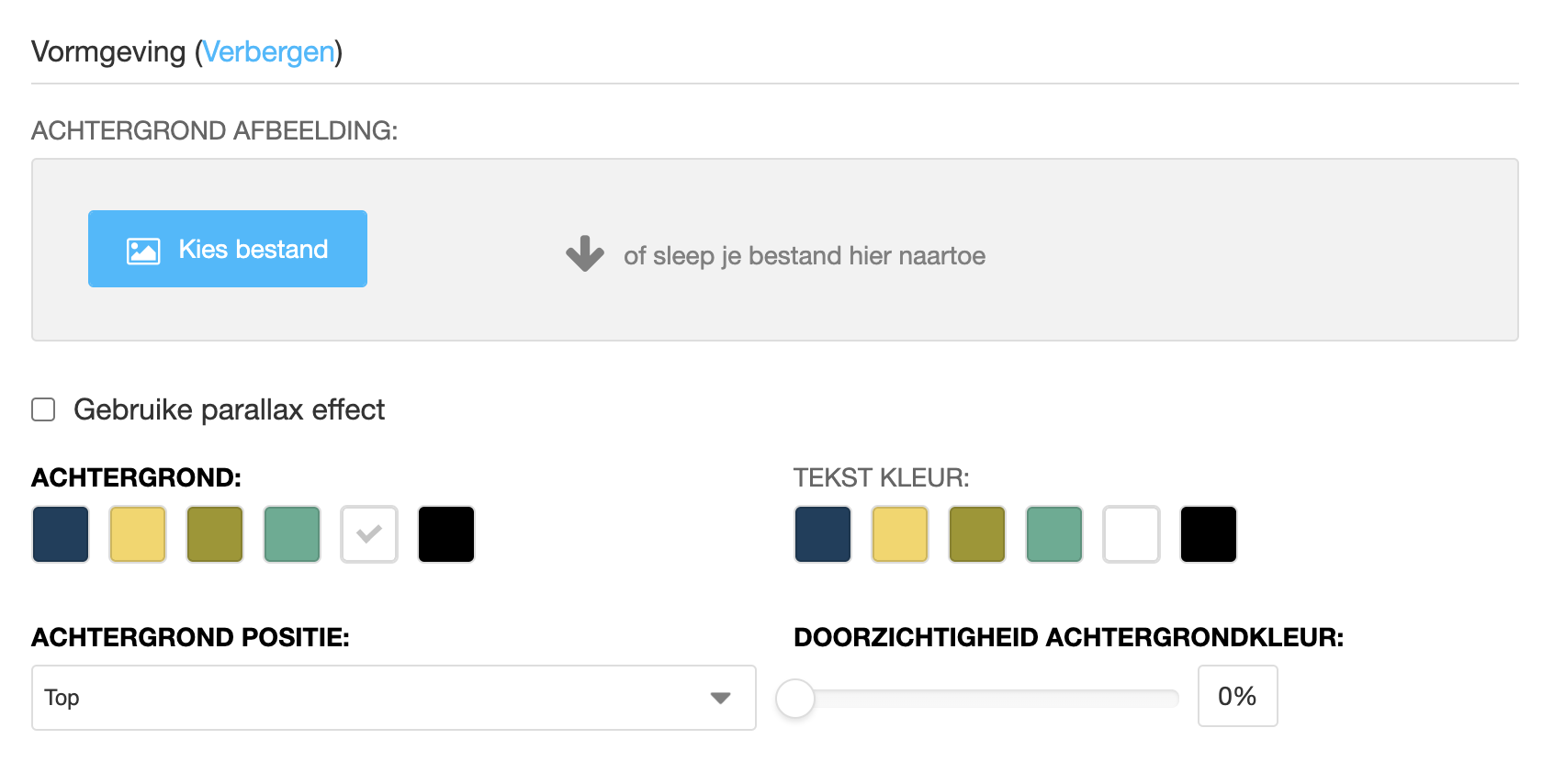The height and width of the screenshot is (784, 1554).
Task: Click the Verbergen link
Action: [268, 51]
